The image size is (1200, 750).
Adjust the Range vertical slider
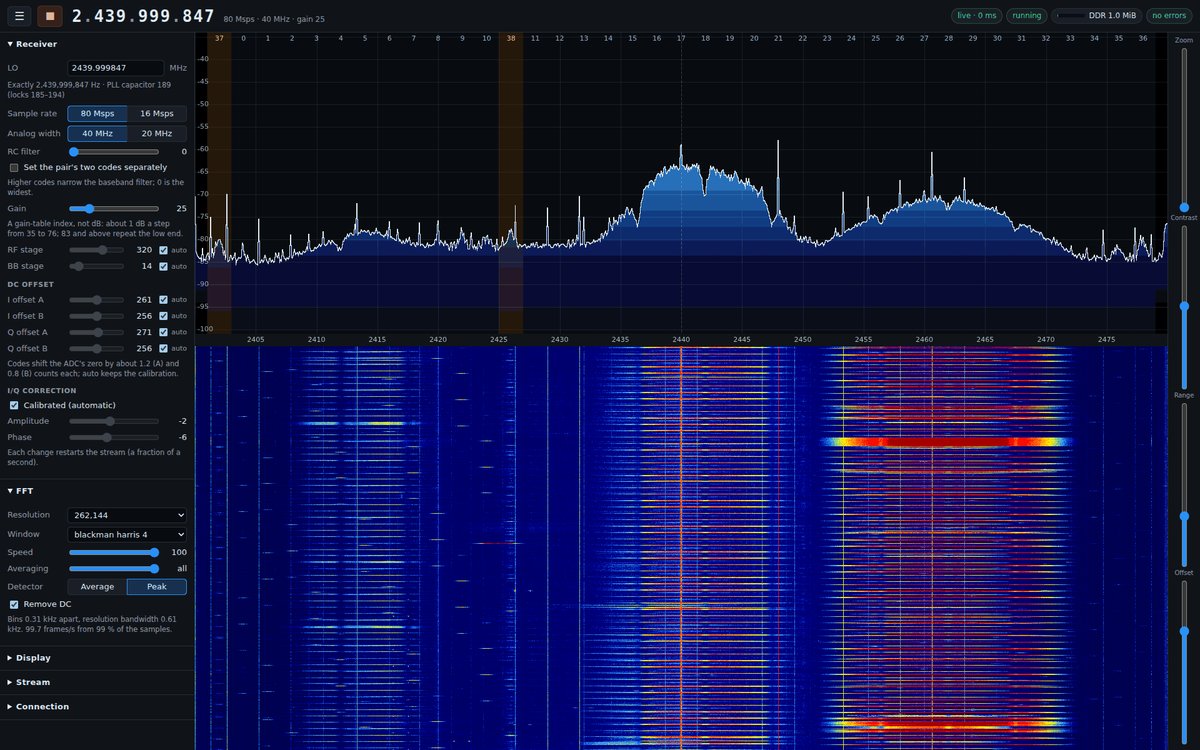click(x=1184, y=484)
